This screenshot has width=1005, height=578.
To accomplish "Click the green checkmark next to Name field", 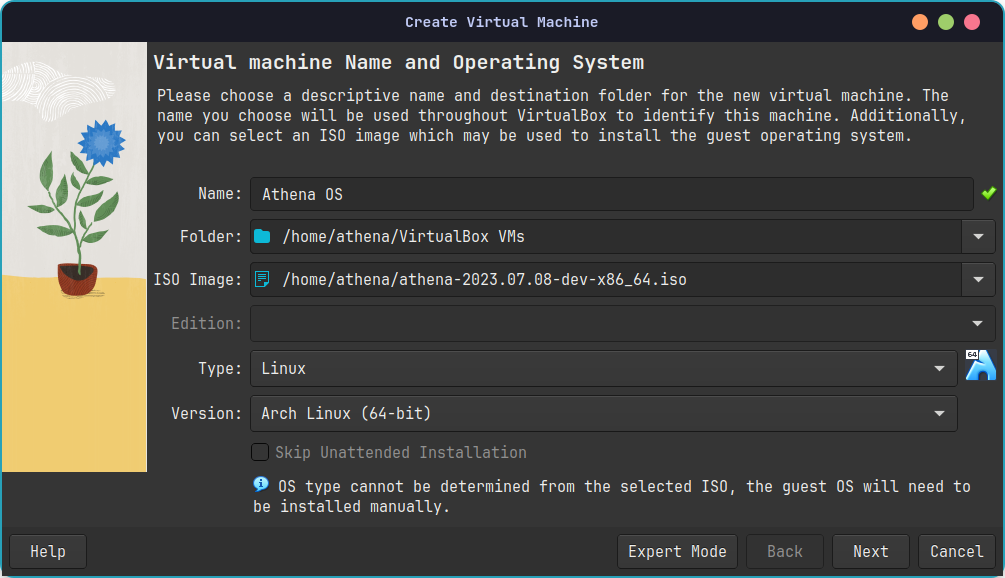I will [x=989, y=193].
